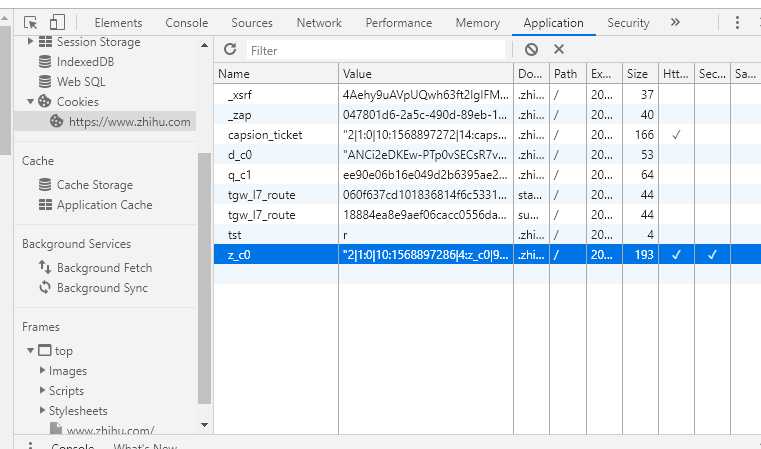Click the HttpOnly checkmark of capsion_ticket
Viewport: 761px width, 449px height.
(x=676, y=135)
